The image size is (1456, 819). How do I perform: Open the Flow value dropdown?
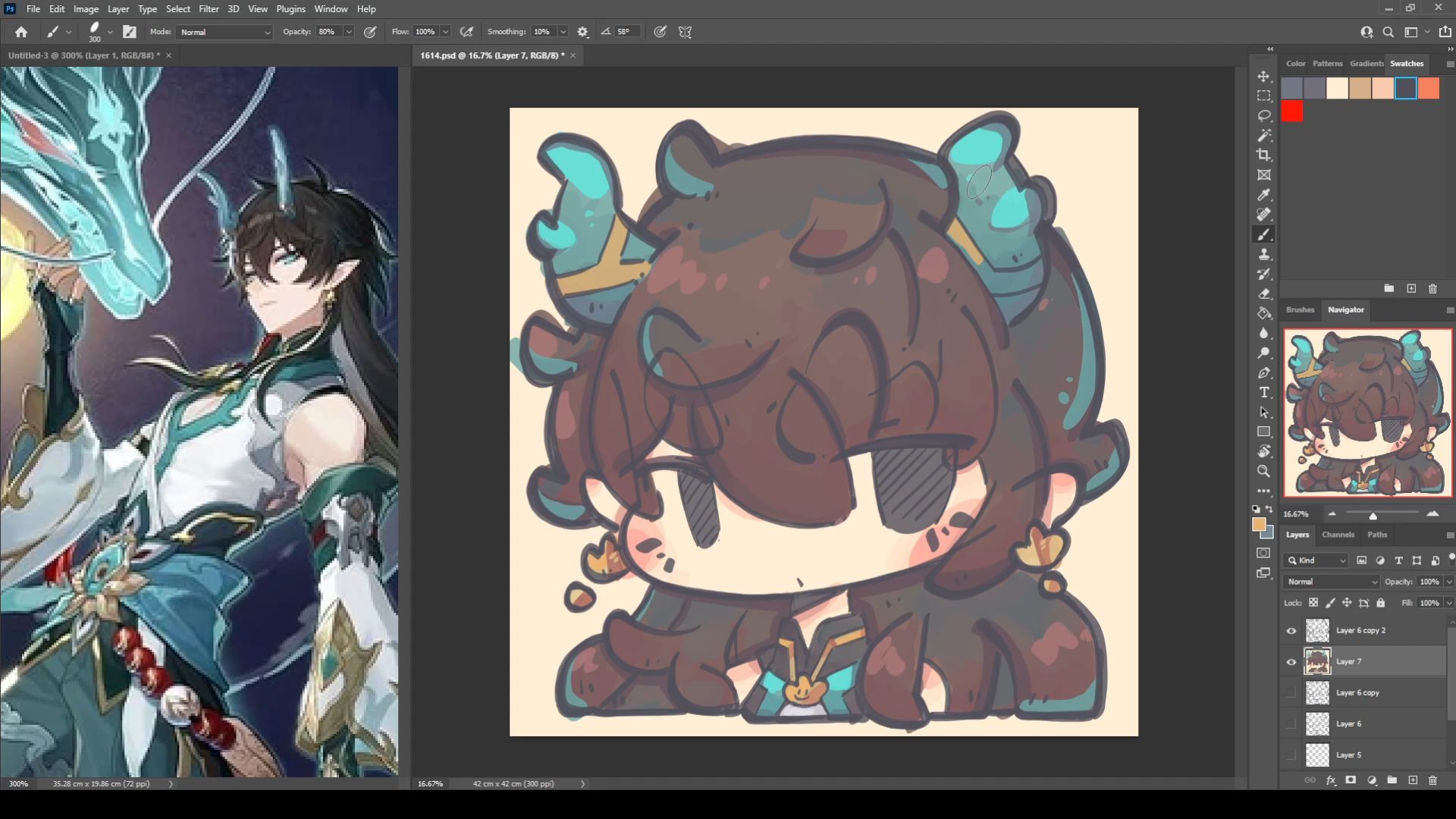click(x=446, y=32)
